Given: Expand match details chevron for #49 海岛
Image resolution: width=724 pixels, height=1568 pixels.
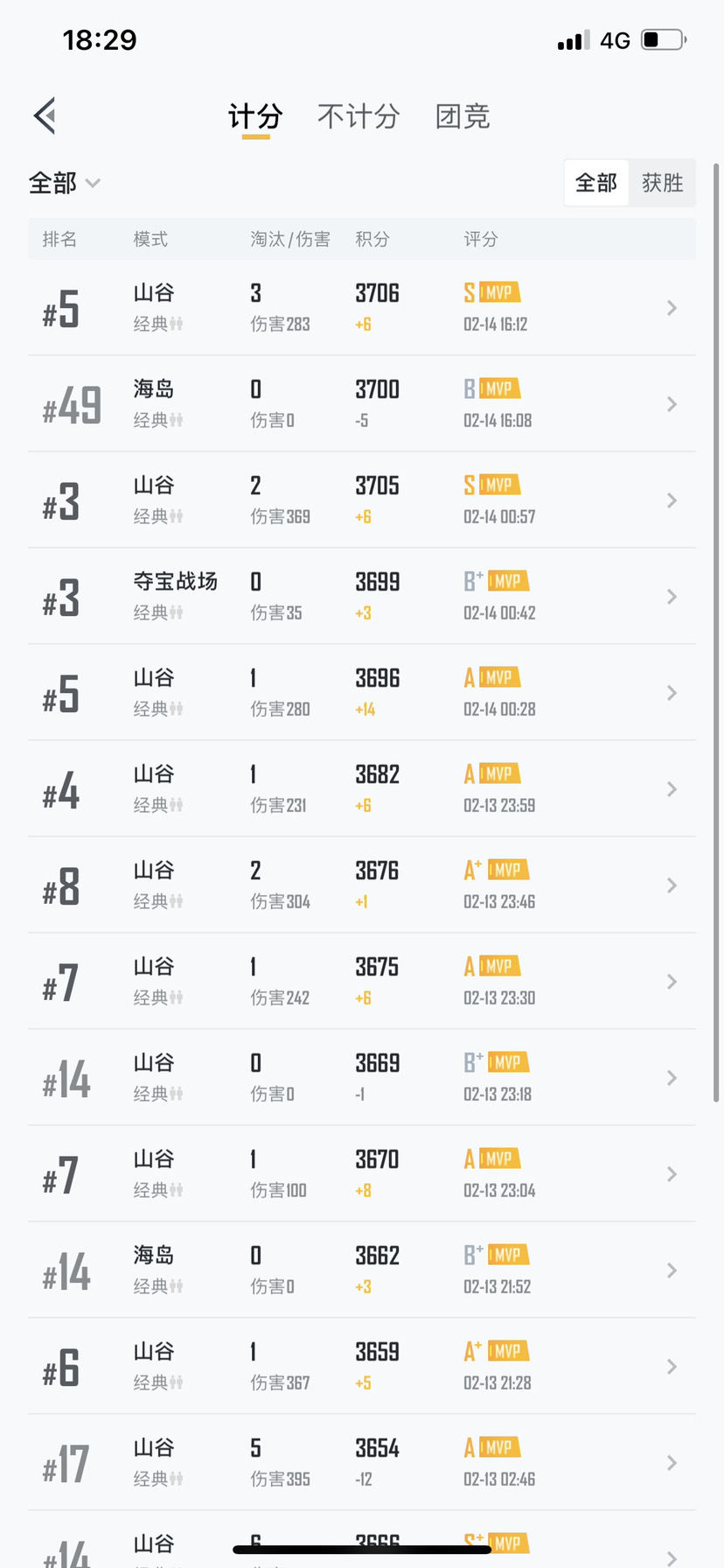Looking at the screenshot, I should pos(672,404).
